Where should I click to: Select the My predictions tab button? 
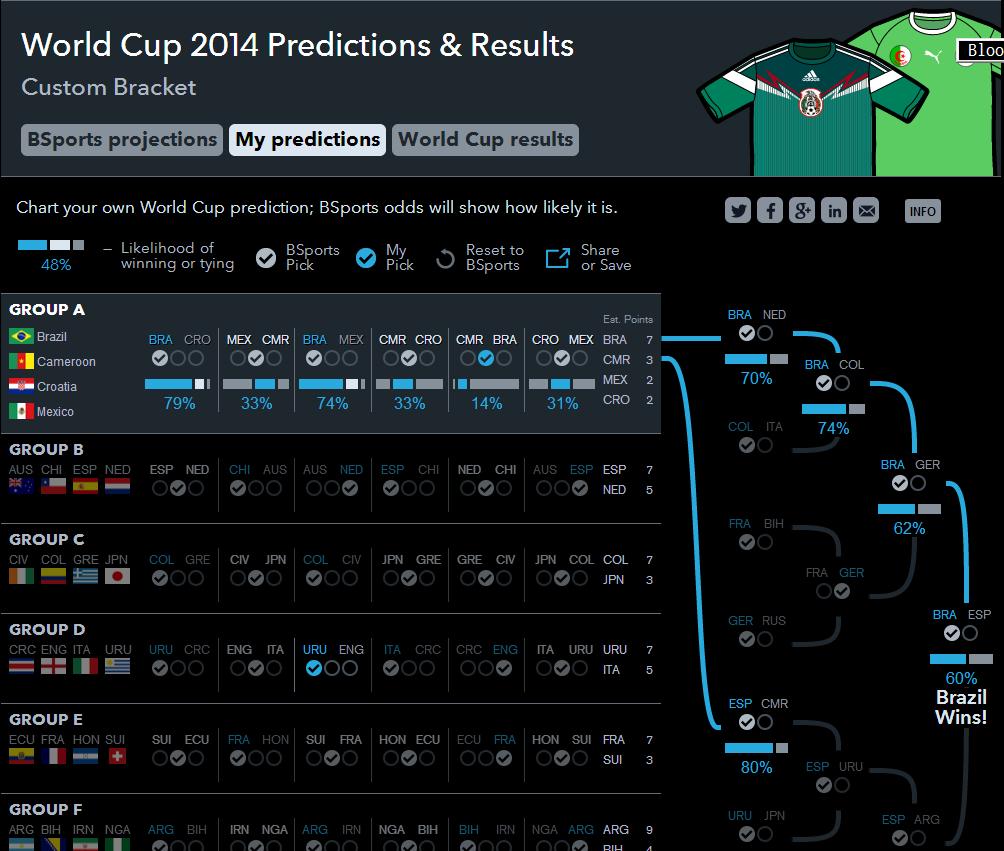point(307,140)
